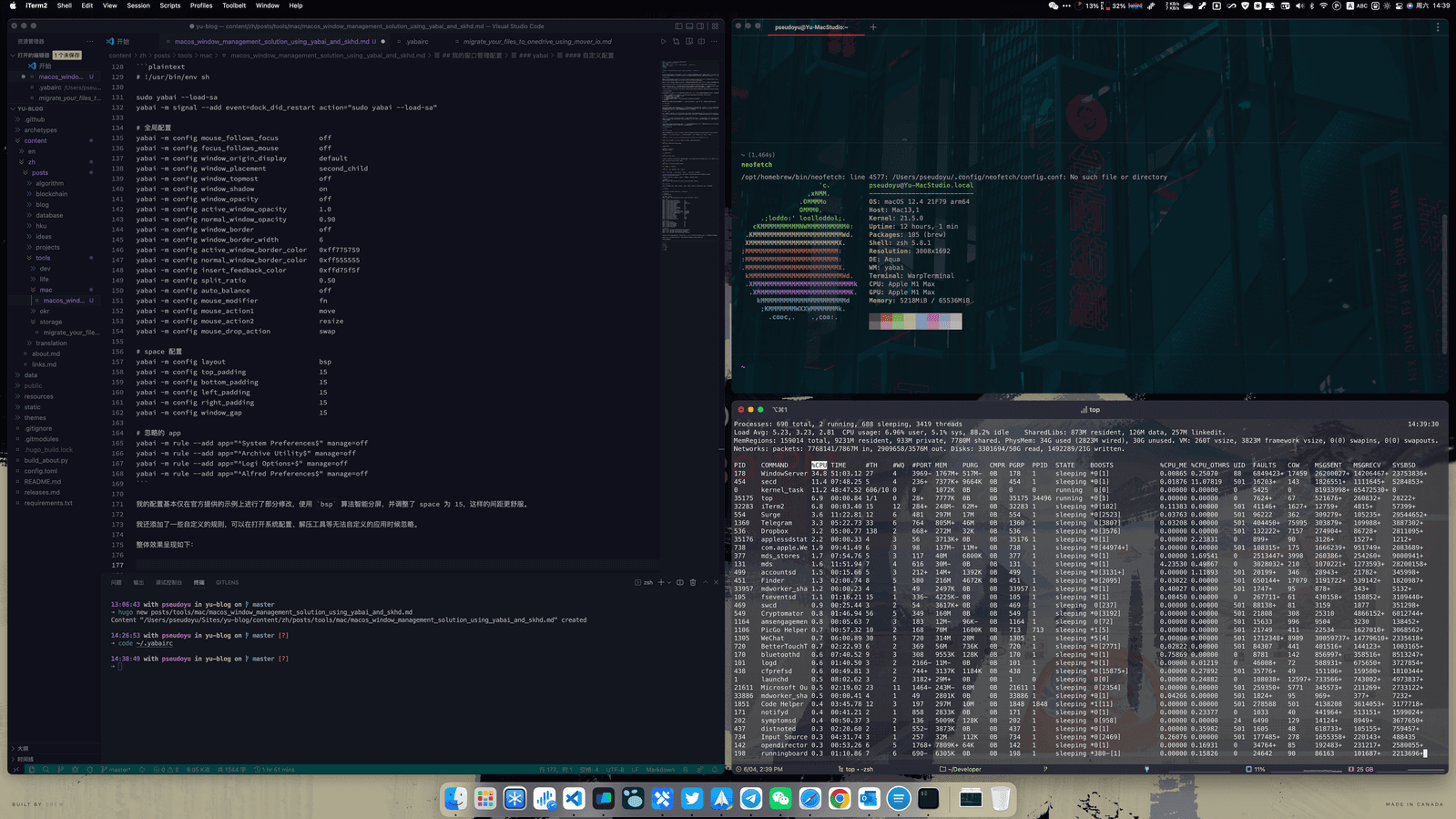Open Launchpad from the Dock
1456x819 pixels.
click(485, 799)
